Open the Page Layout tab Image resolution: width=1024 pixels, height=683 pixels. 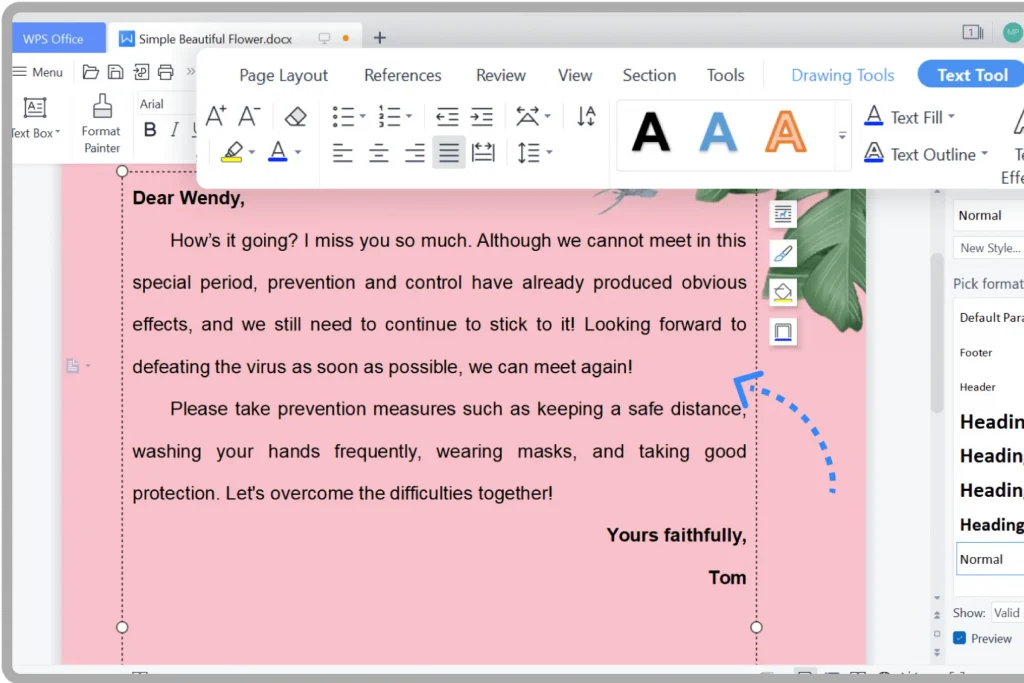coord(284,75)
